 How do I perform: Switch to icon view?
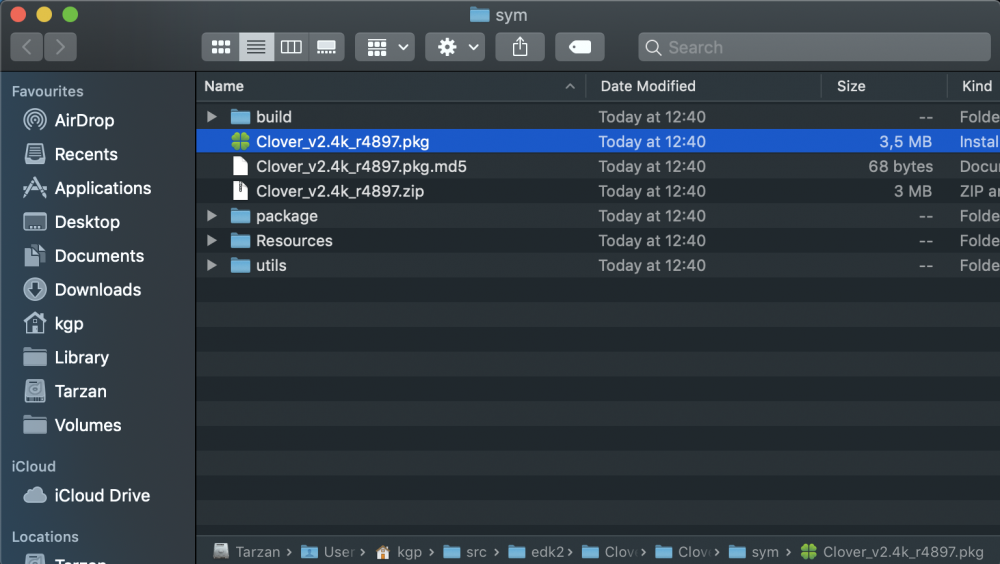pos(221,47)
